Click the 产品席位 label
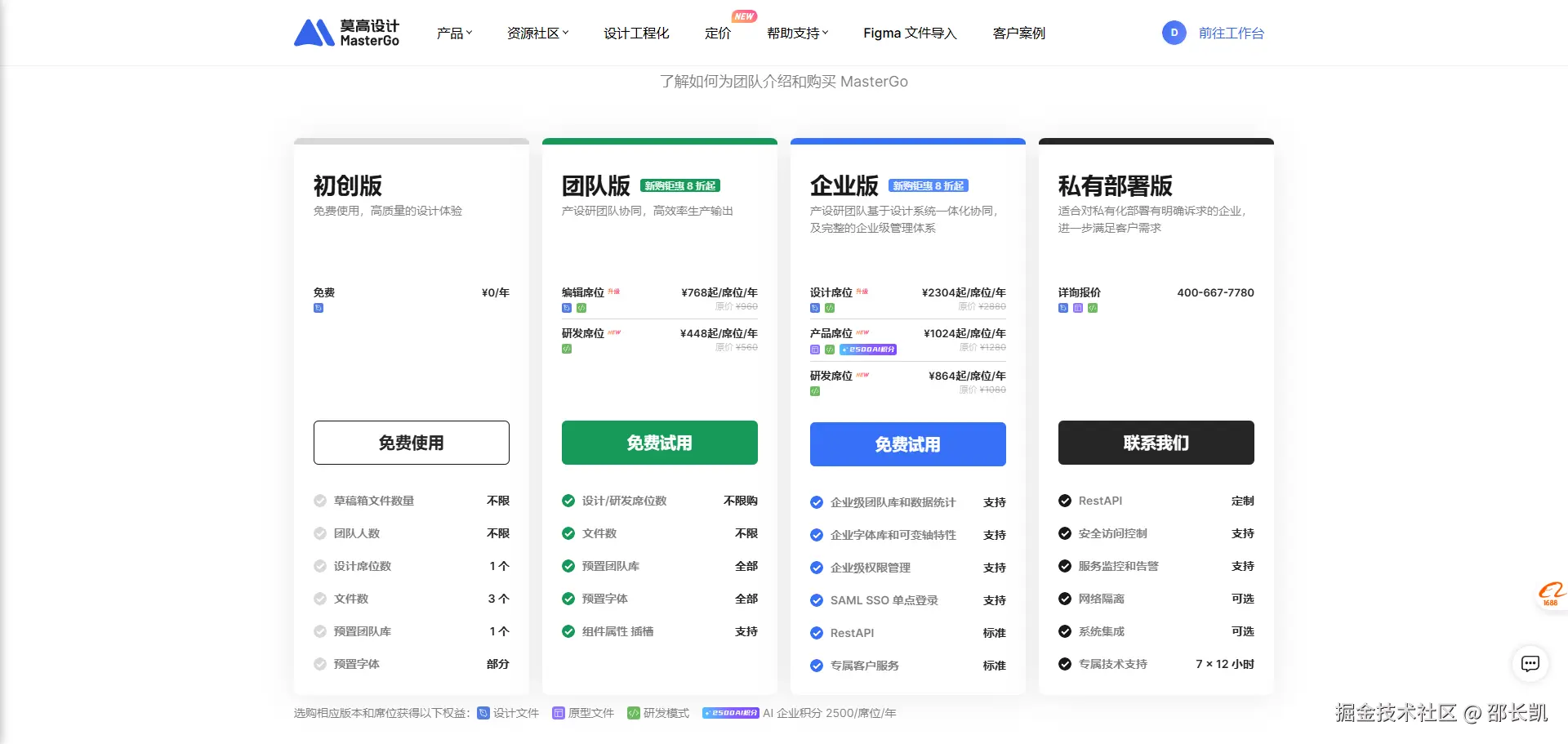This screenshot has height=744, width=1568. [831, 333]
